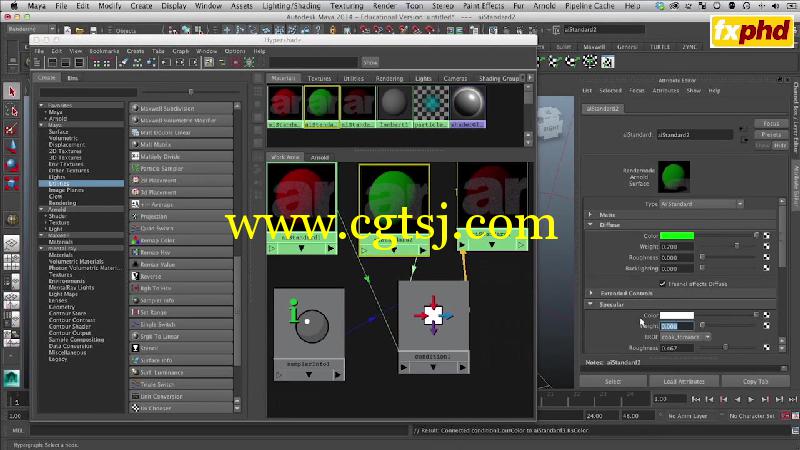Create a Remap Value node

coord(181,264)
